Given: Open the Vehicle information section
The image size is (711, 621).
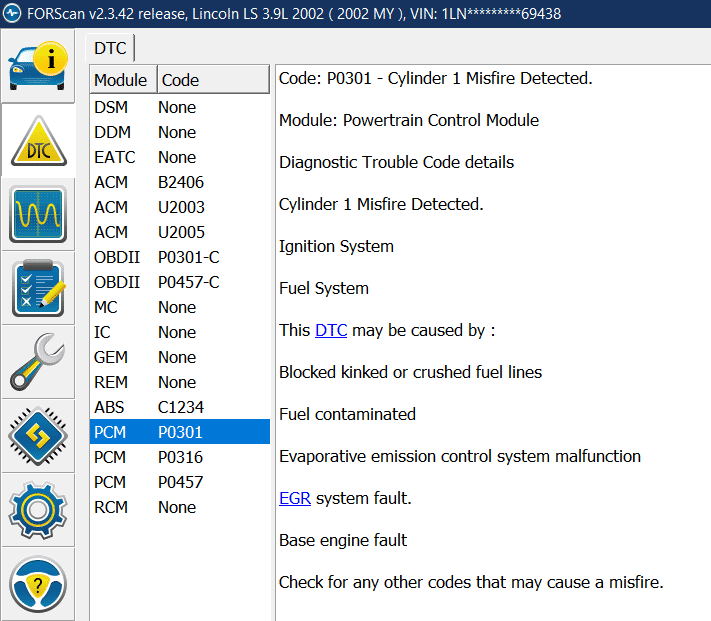Looking at the screenshot, I should (x=38, y=66).
